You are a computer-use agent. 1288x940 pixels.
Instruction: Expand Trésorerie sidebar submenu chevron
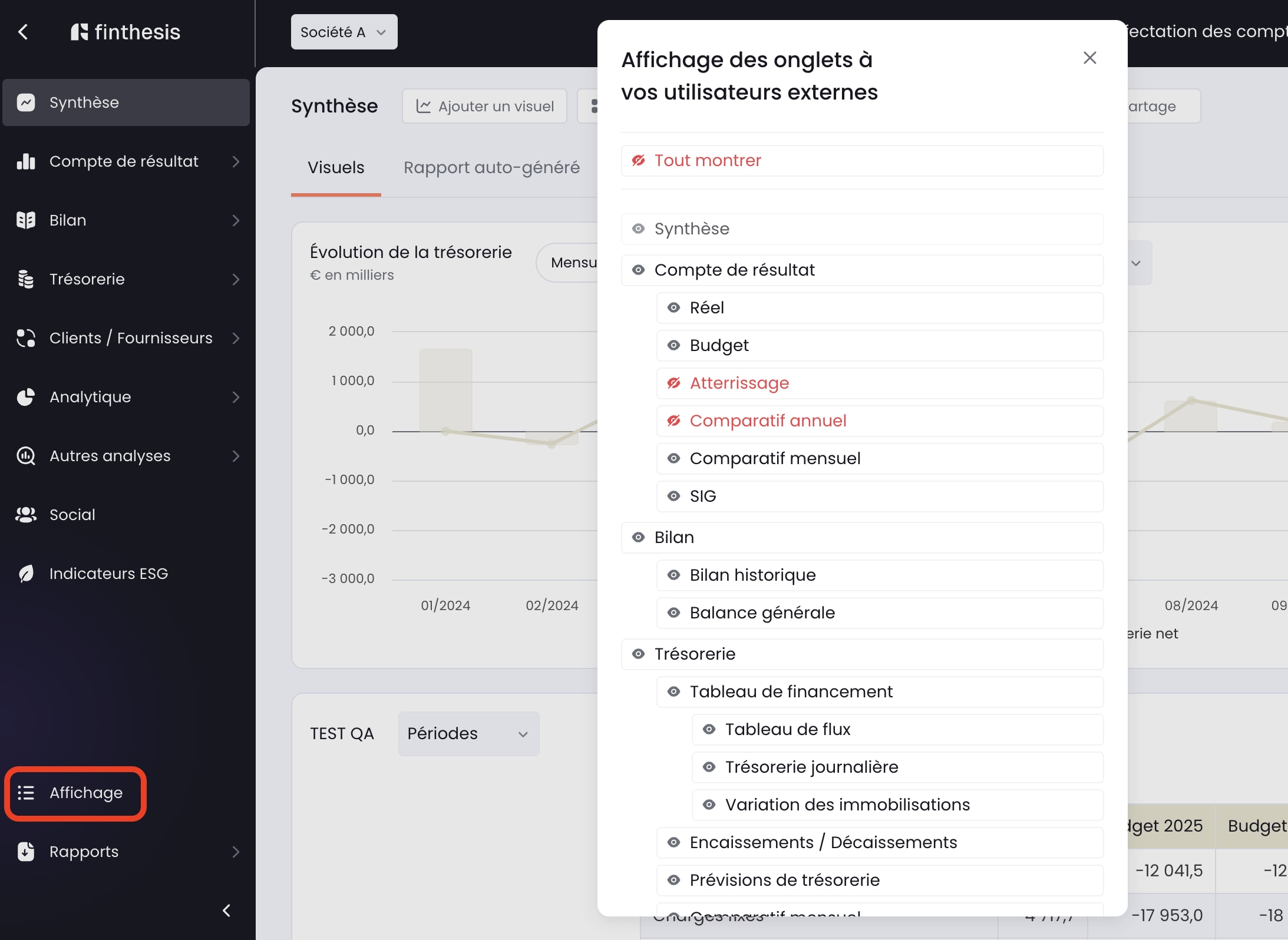pos(236,279)
